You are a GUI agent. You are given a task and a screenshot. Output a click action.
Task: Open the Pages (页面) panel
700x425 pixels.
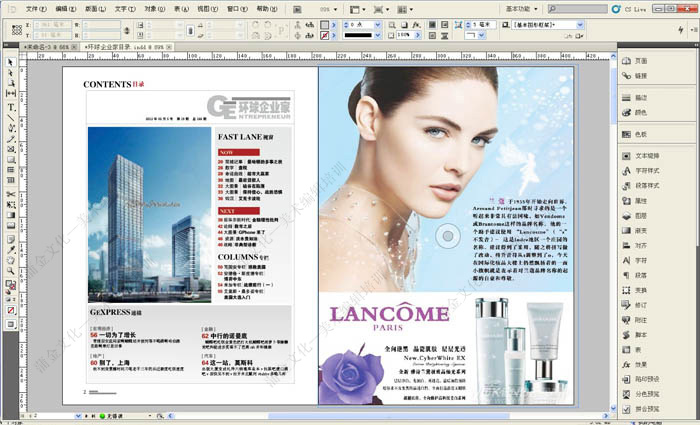(634, 61)
